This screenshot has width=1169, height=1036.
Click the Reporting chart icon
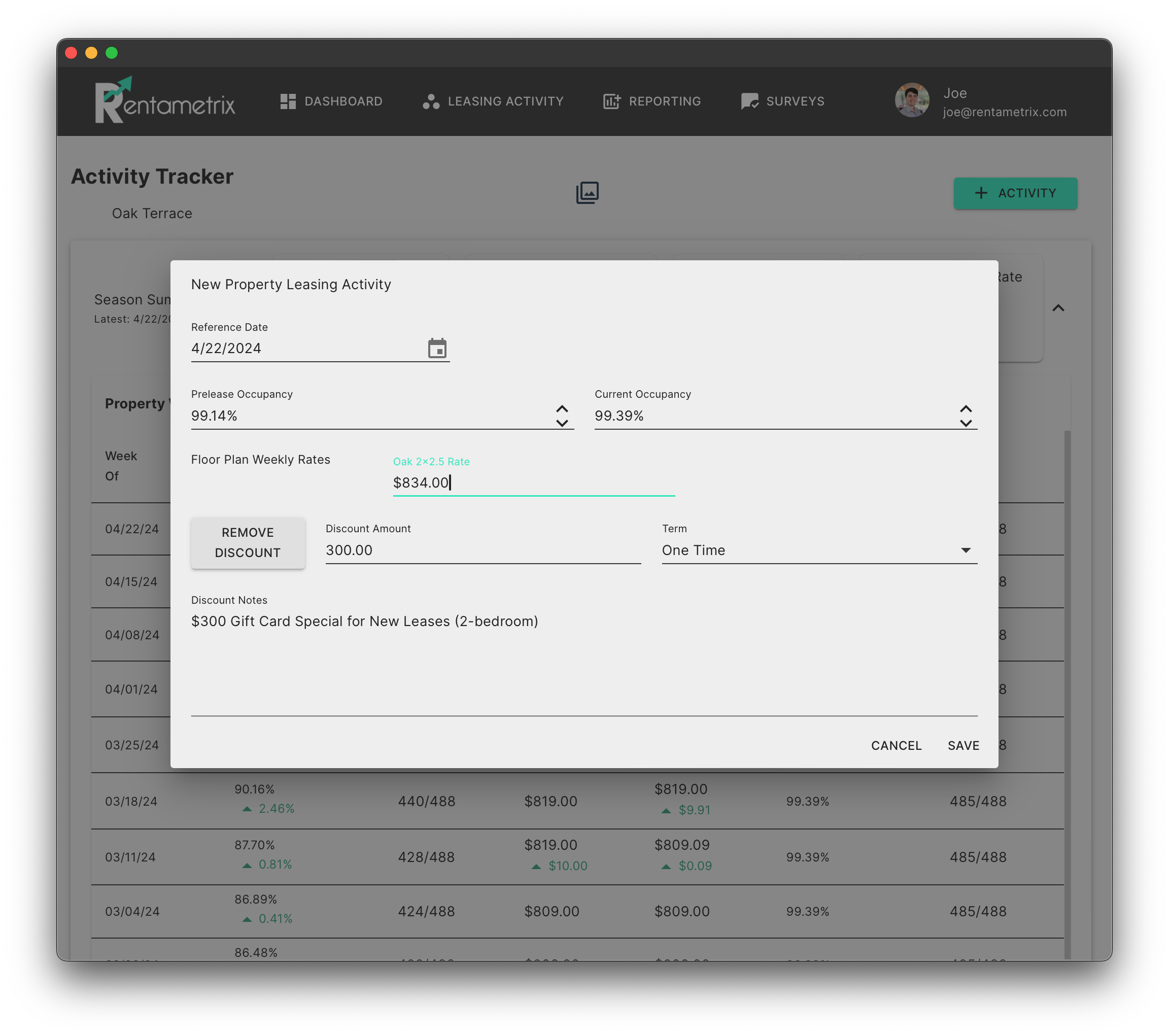[611, 101]
